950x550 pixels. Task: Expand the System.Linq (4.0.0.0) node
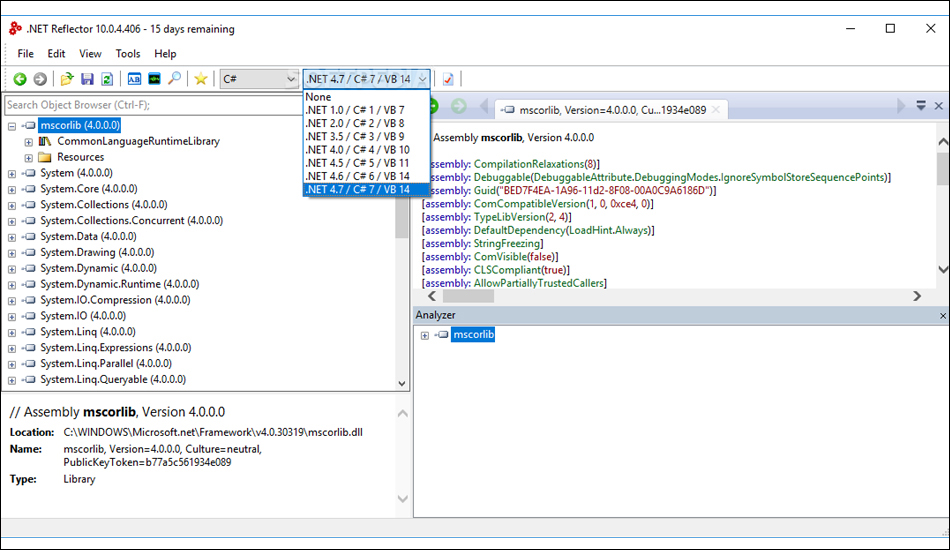coord(12,333)
